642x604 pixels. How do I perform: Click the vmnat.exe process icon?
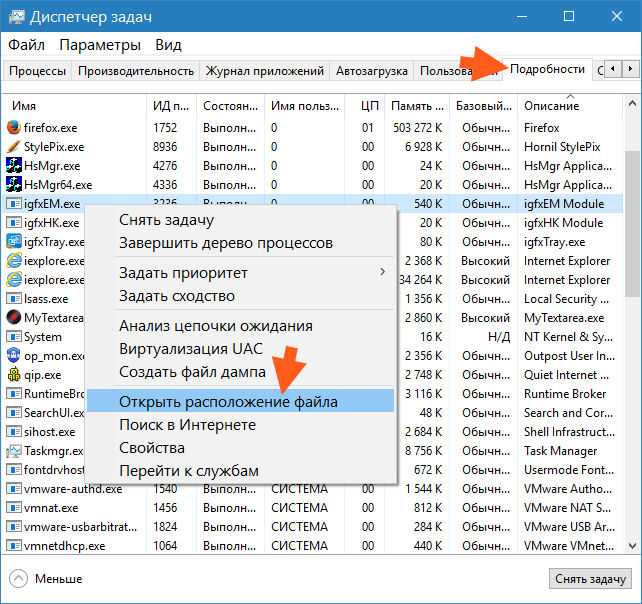tap(14, 508)
